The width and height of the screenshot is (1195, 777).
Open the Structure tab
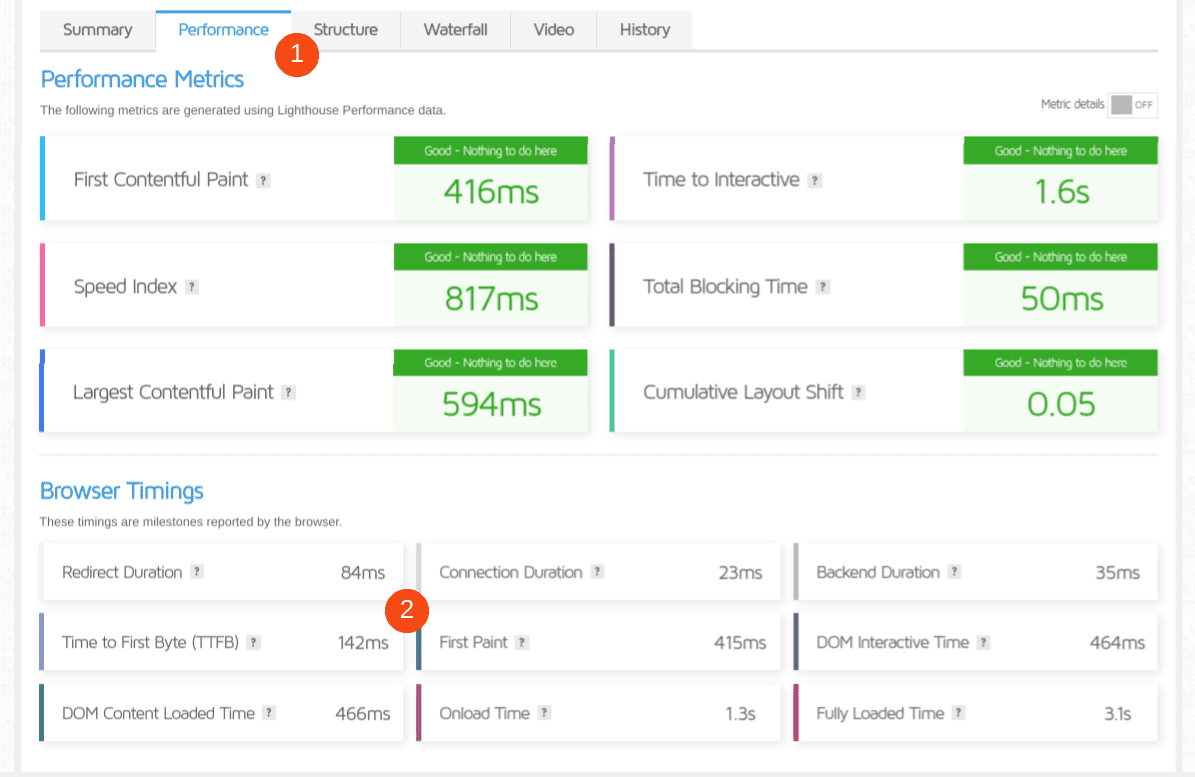pos(345,30)
